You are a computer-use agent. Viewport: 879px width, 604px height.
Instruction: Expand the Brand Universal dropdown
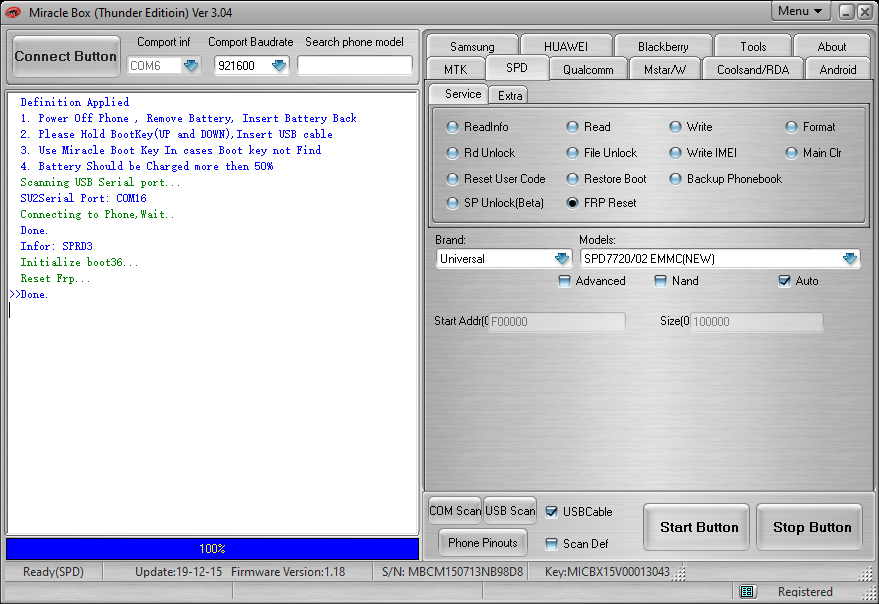point(562,259)
